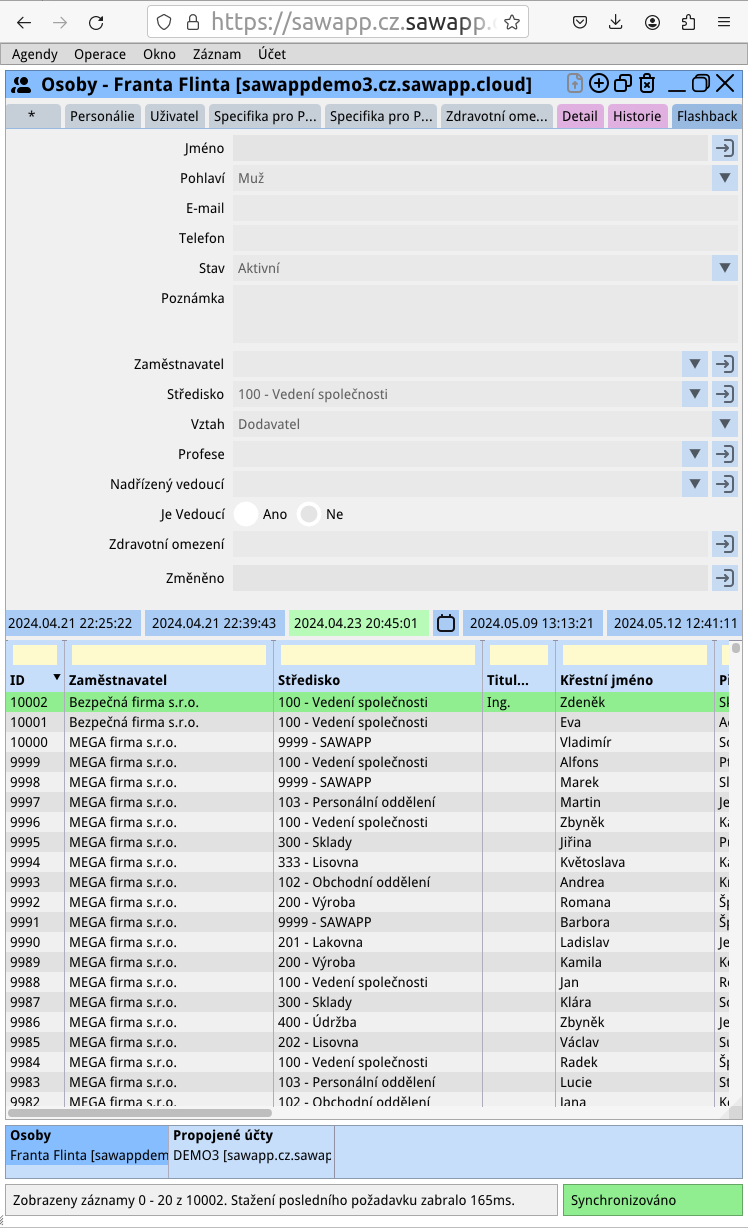This screenshot has height=1228, width=748.
Task: Click the E-mail input field
Action: point(485,208)
